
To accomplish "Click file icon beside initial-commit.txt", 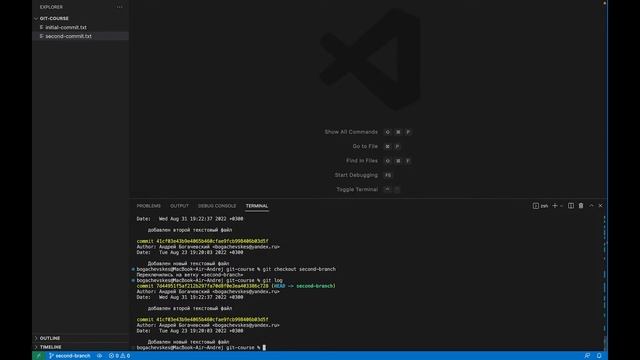I will (41, 27).
